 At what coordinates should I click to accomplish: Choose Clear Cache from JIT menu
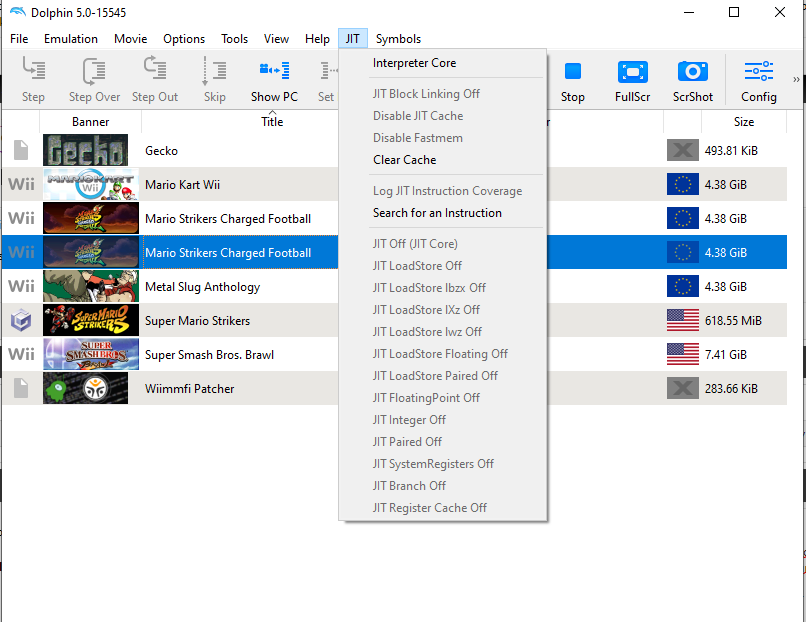point(443,160)
